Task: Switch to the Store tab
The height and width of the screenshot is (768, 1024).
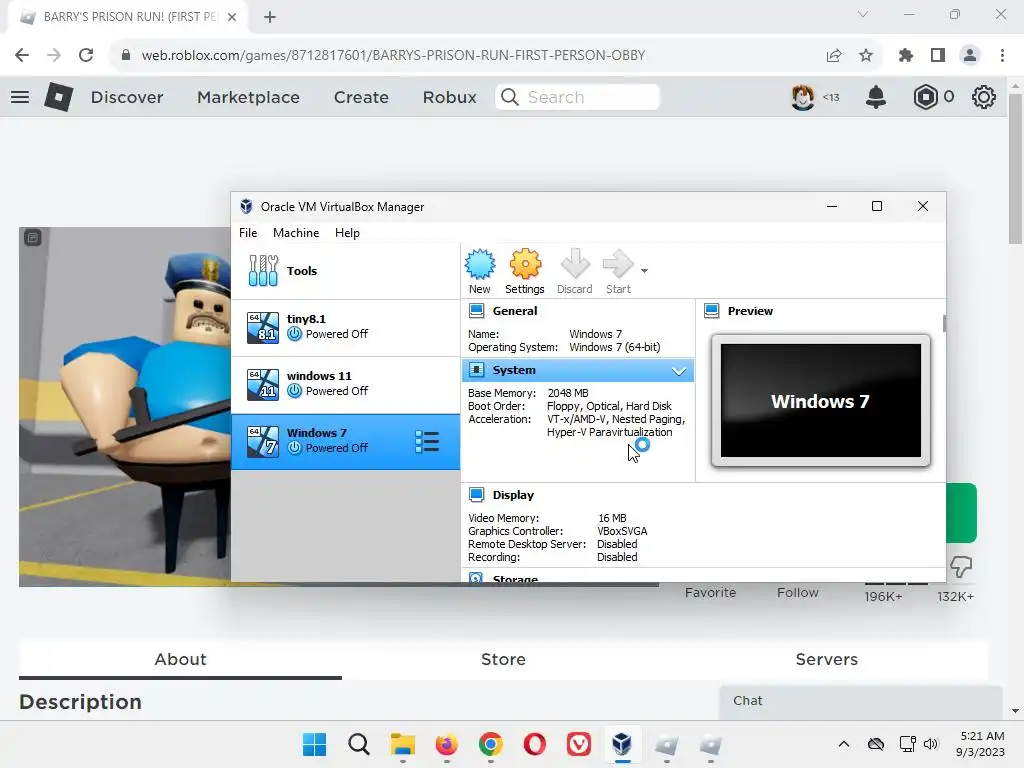Action: [x=503, y=660]
